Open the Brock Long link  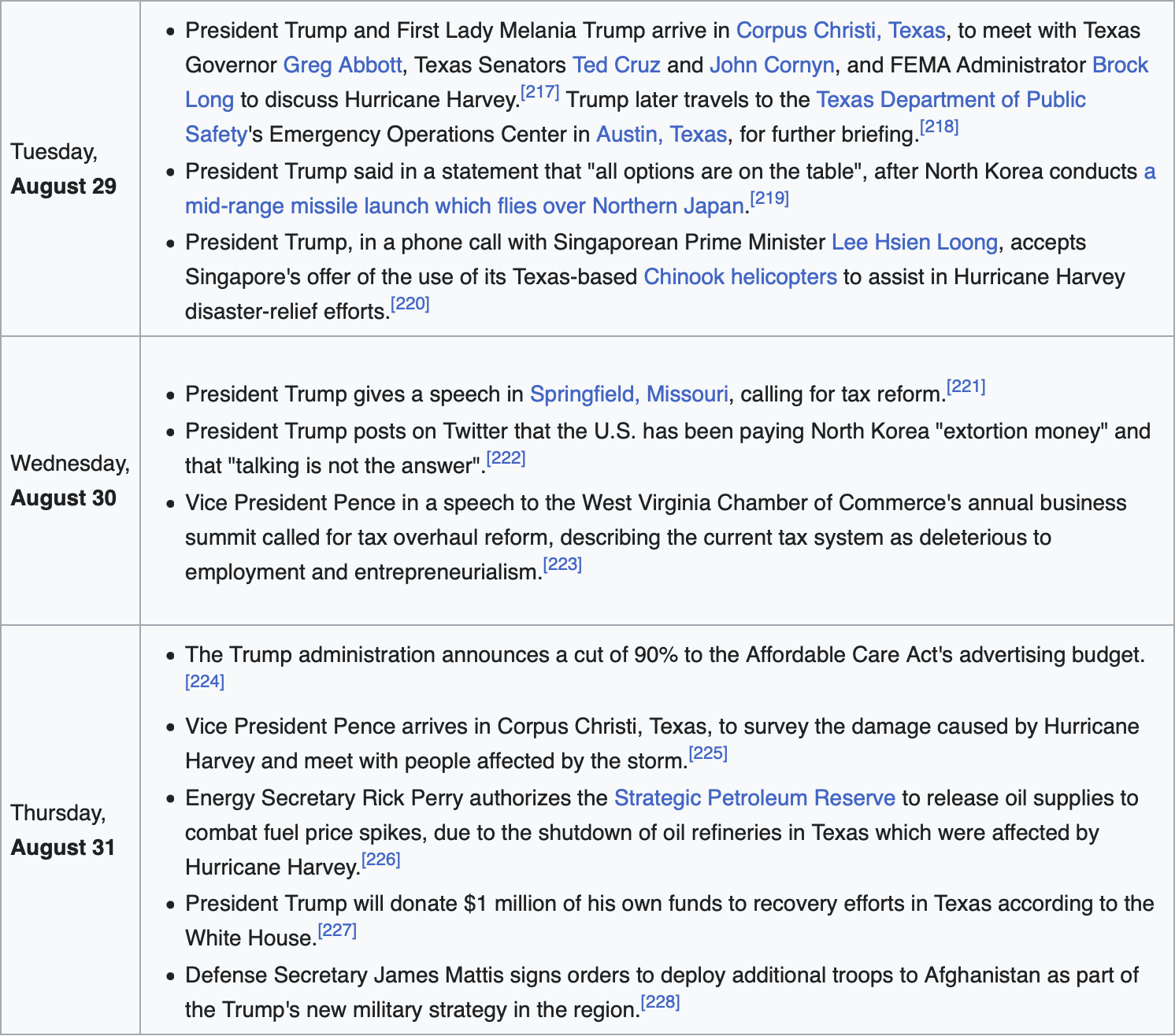(1121, 65)
